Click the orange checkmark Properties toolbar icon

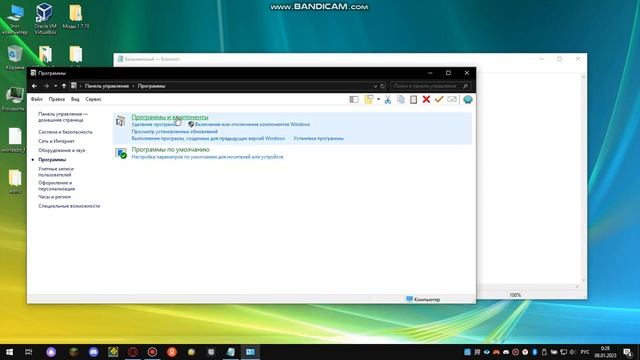439,100
